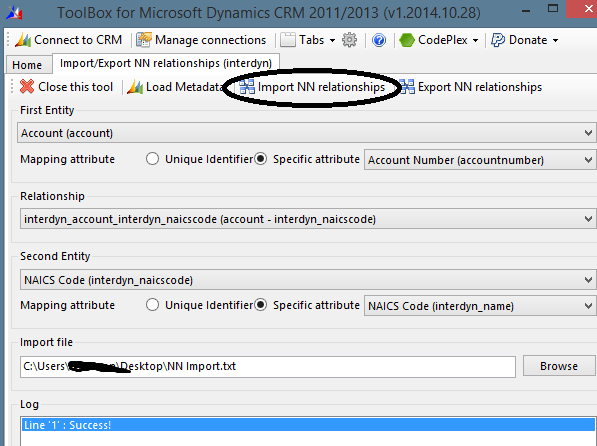The width and height of the screenshot is (597, 446).
Task: Open the NAICS Code (interdyn_name) attribute dropdown
Action: [x=480, y=306]
